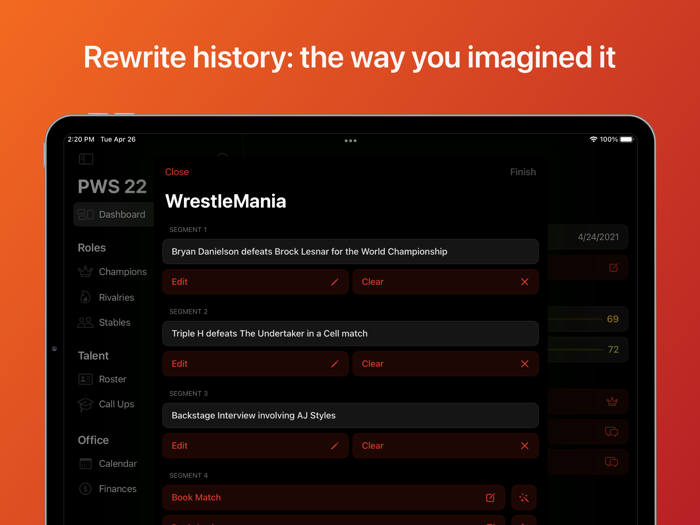
Task: Clear Segment 1 World Championship match
Action: click(446, 282)
